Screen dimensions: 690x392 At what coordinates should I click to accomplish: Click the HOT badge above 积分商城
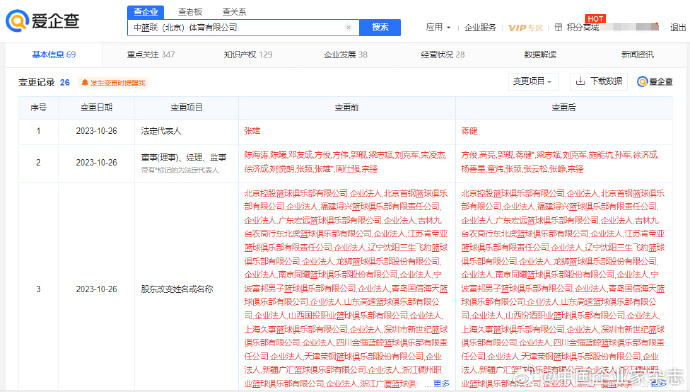tap(595, 19)
